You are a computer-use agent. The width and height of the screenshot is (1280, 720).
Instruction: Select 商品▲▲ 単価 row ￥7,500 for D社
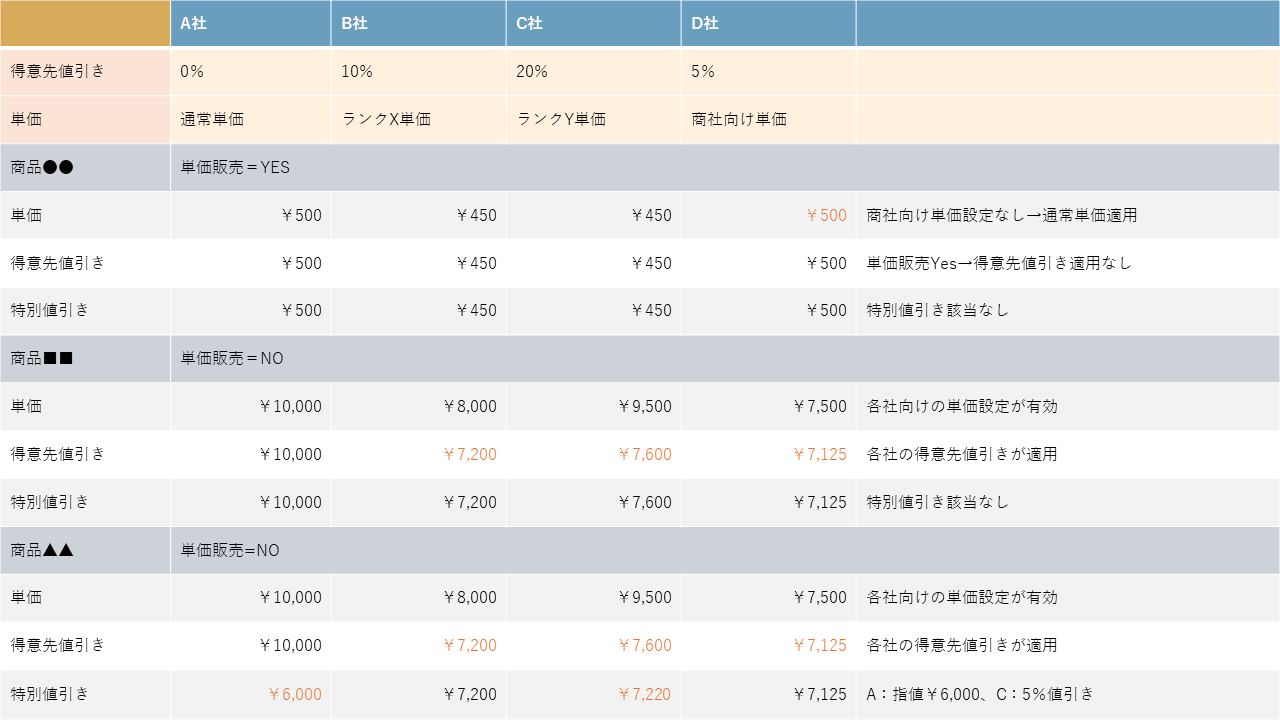768,597
